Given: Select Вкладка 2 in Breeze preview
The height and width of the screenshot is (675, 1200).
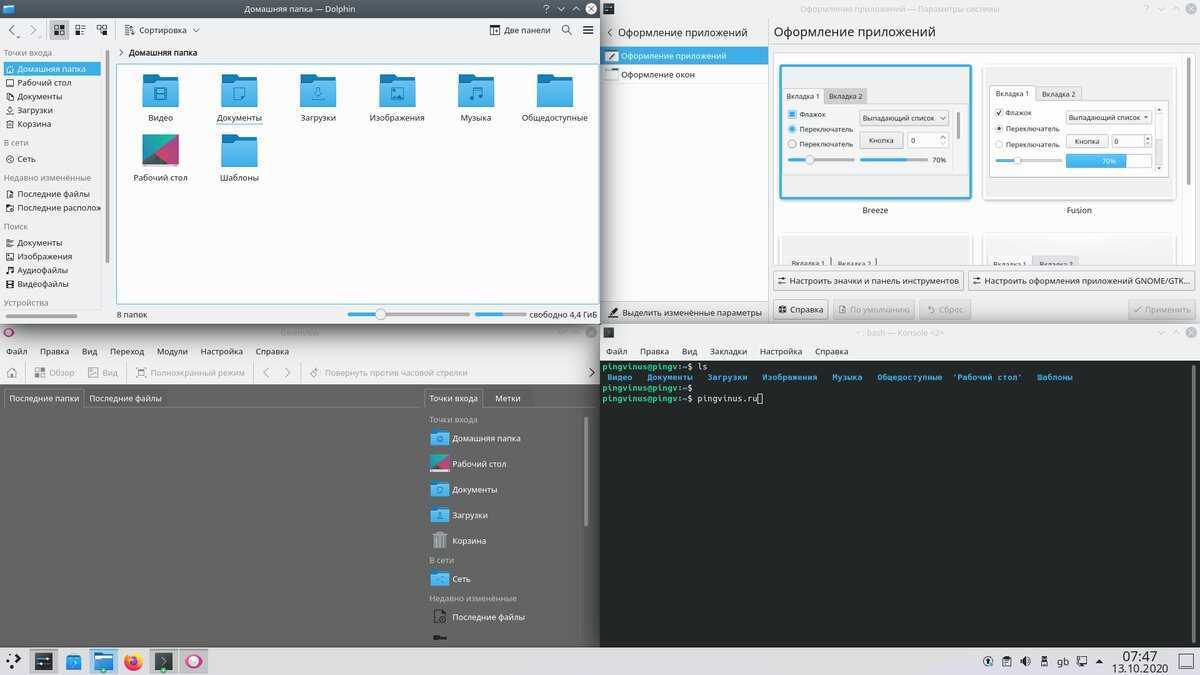Looking at the screenshot, I should click(x=845, y=96).
